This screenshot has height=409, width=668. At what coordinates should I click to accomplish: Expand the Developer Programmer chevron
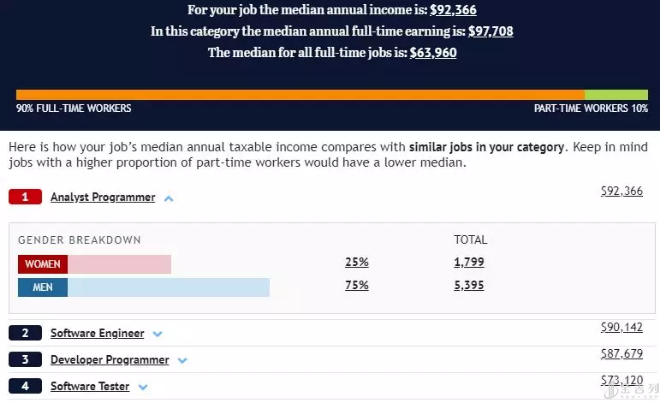click(182, 360)
